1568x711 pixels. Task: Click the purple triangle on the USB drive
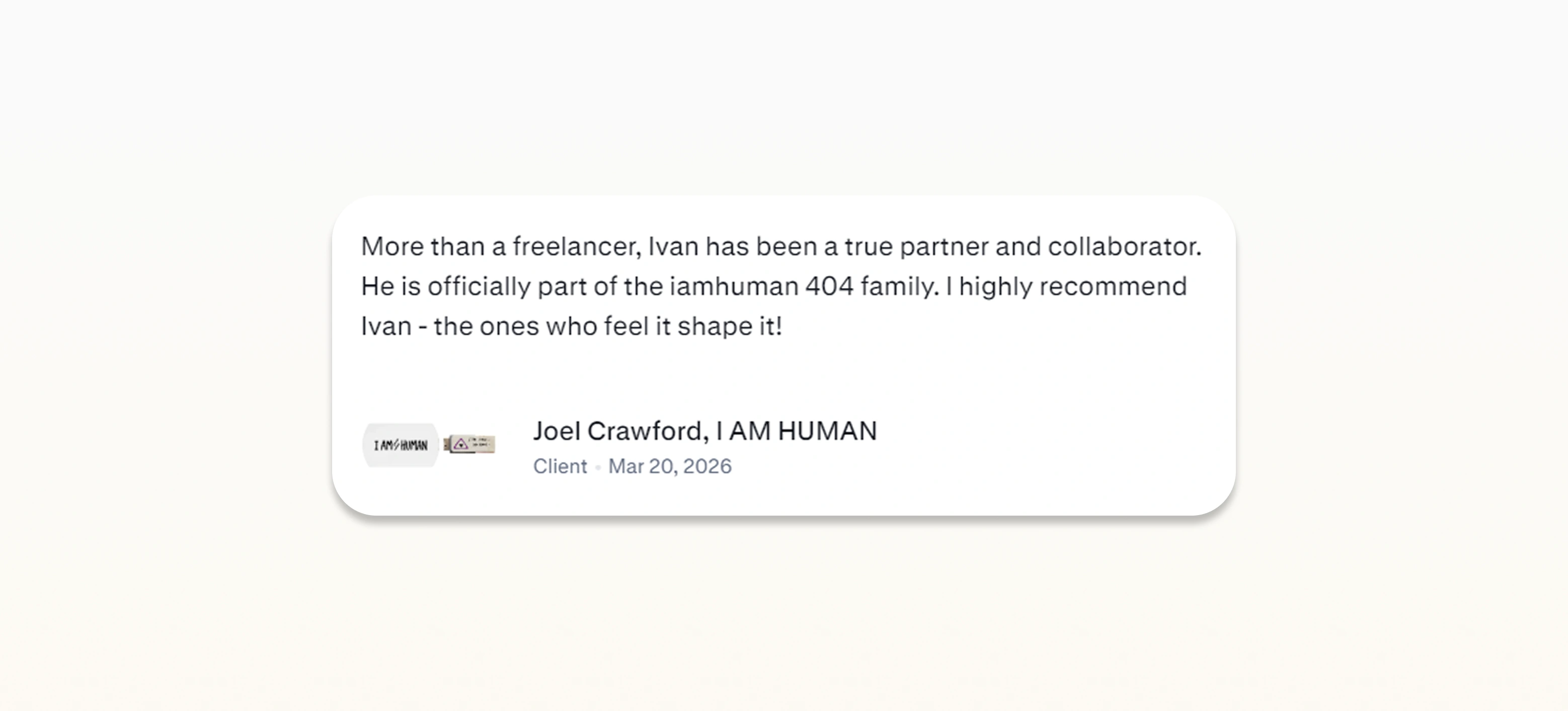(x=460, y=444)
